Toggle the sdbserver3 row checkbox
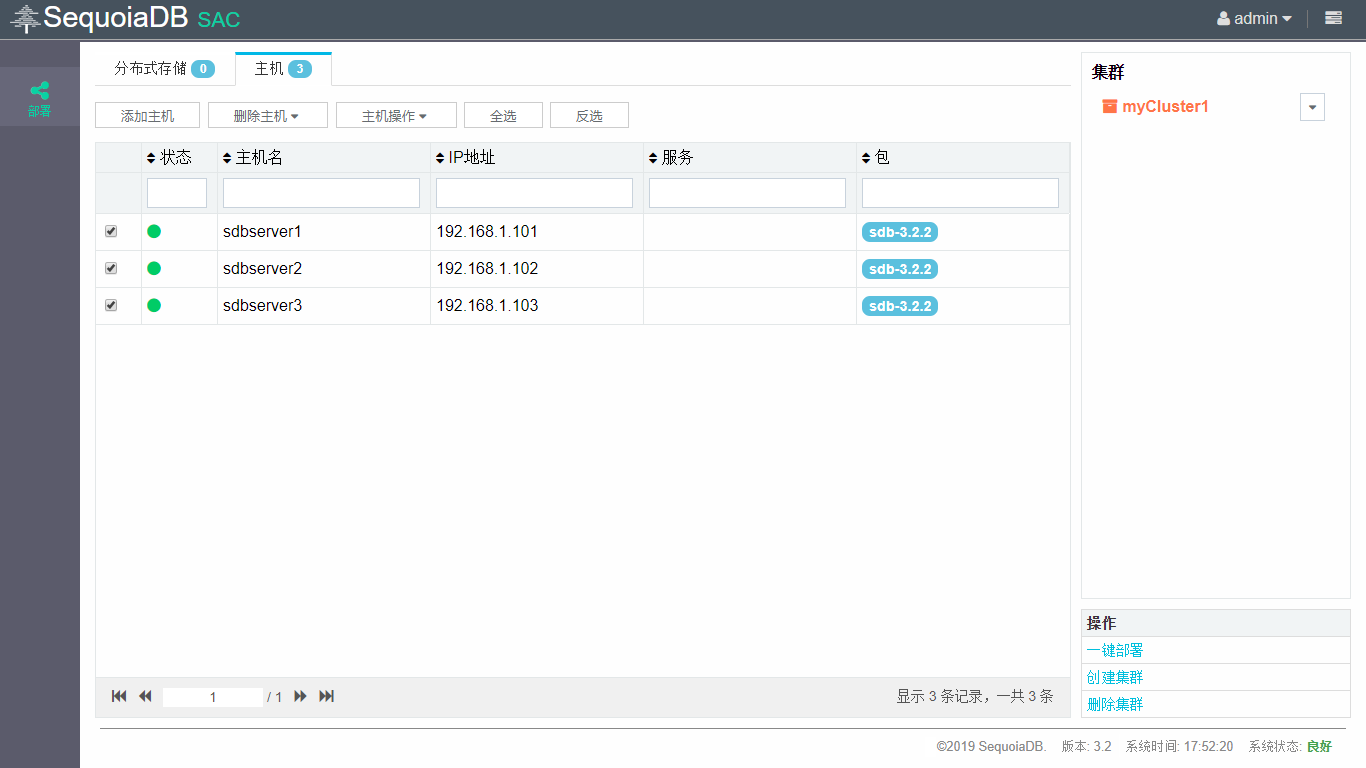This screenshot has height=768, width=1366. click(x=111, y=305)
